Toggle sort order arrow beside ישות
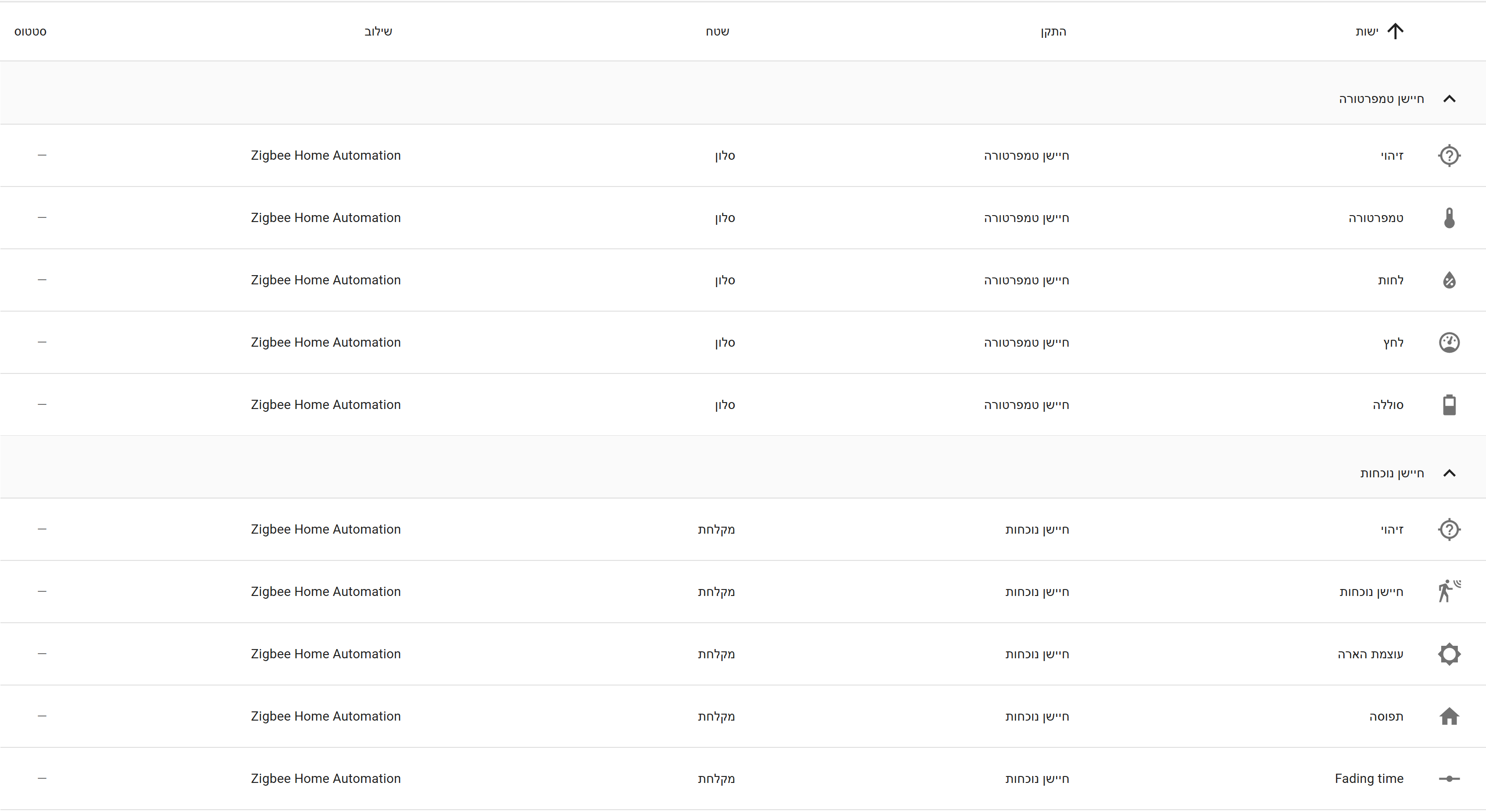This screenshot has height=812, width=1486. 1395,31
